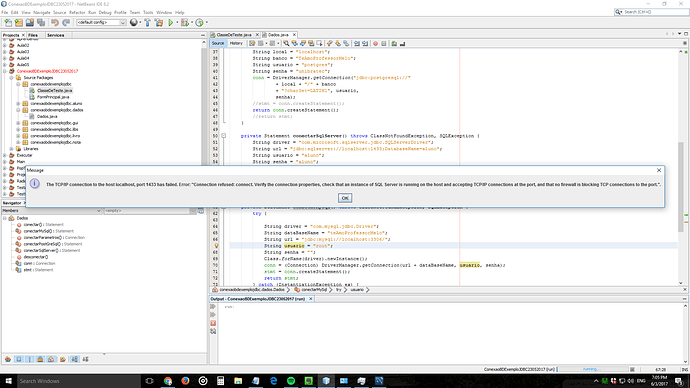Collapse the Source Packages node
Screen dimensions: 690x388
(11, 77)
